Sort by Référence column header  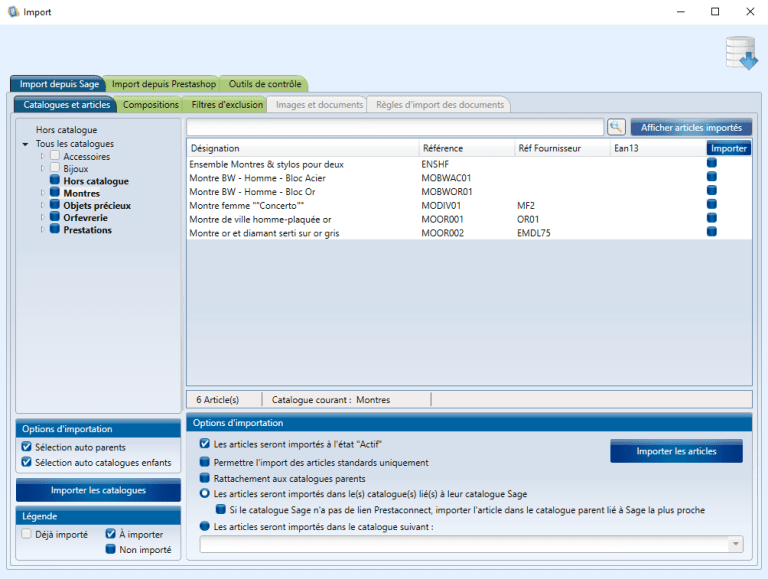click(466, 148)
